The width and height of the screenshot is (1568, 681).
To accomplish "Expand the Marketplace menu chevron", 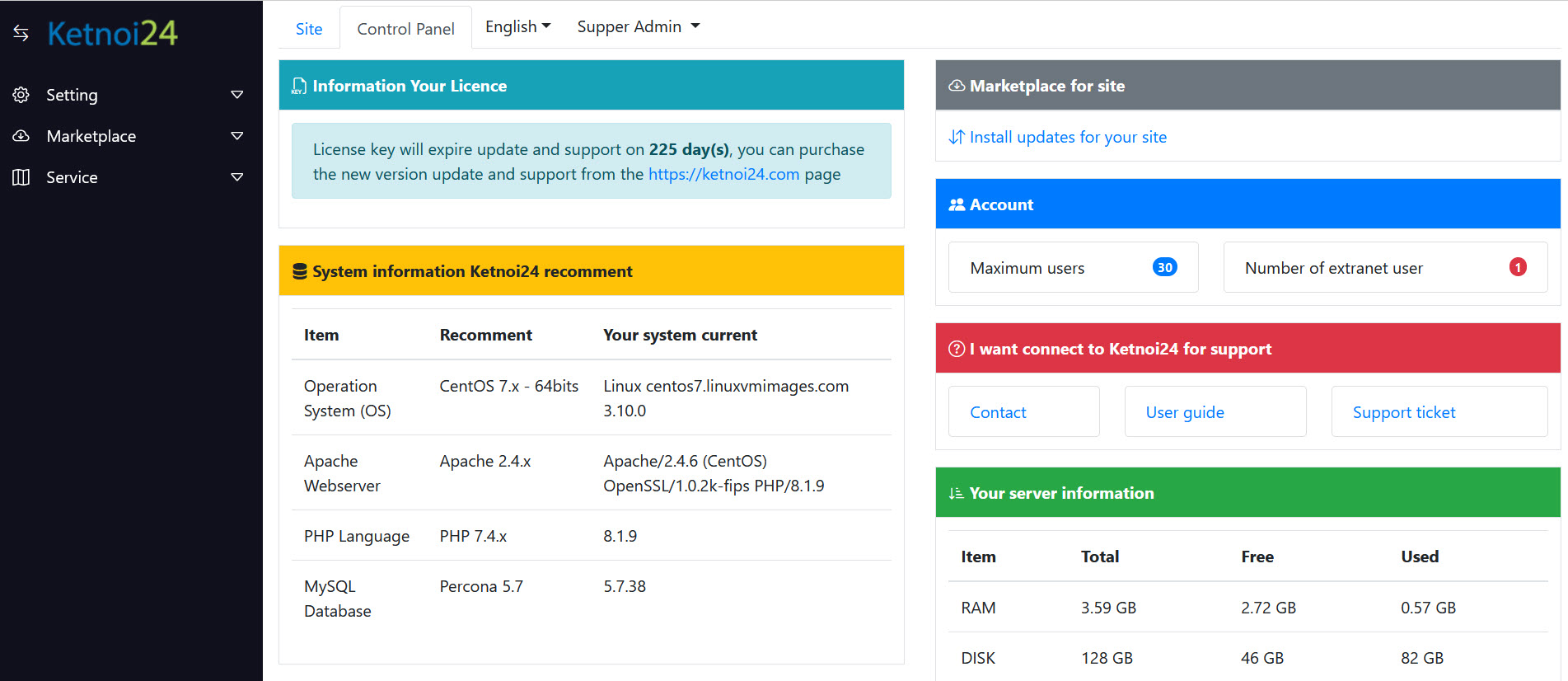I will point(237,136).
